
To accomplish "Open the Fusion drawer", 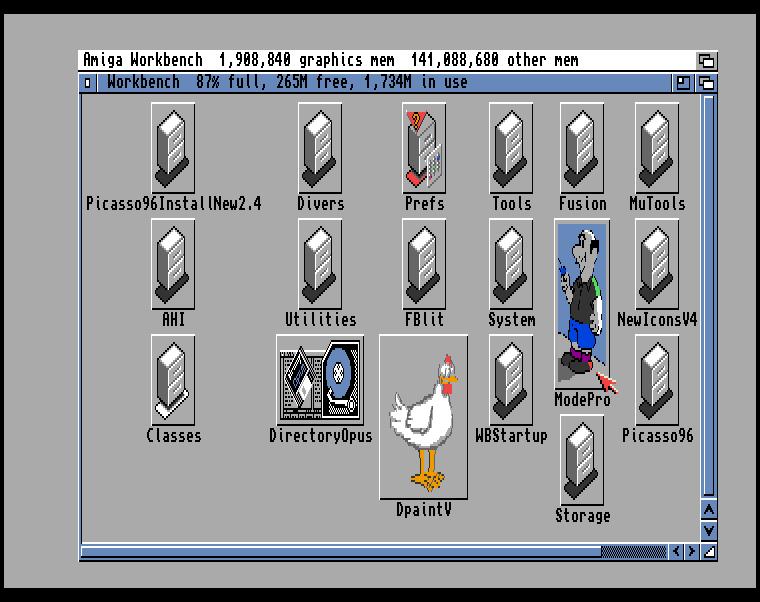I will (582, 148).
